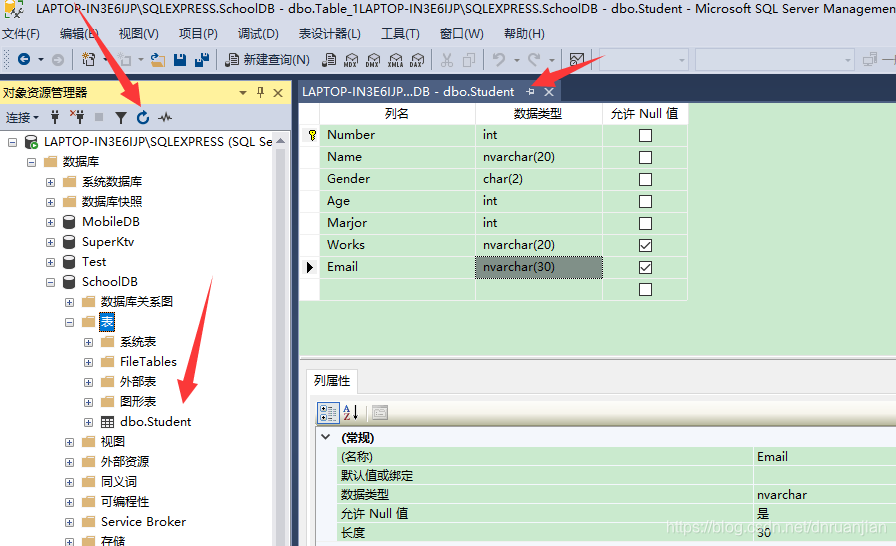Select the 列属性 tab
This screenshot has width=896, height=546.
click(332, 381)
